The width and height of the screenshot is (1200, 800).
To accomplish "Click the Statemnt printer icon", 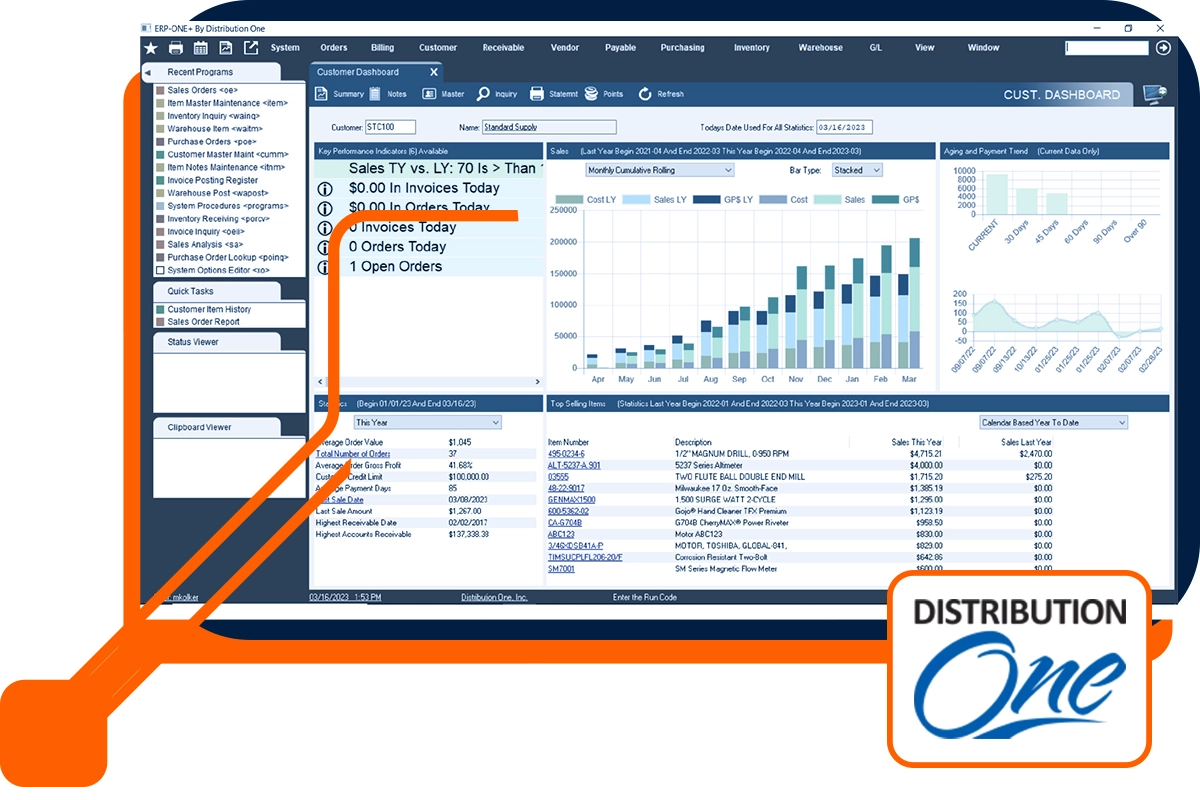I will click(537, 93).
